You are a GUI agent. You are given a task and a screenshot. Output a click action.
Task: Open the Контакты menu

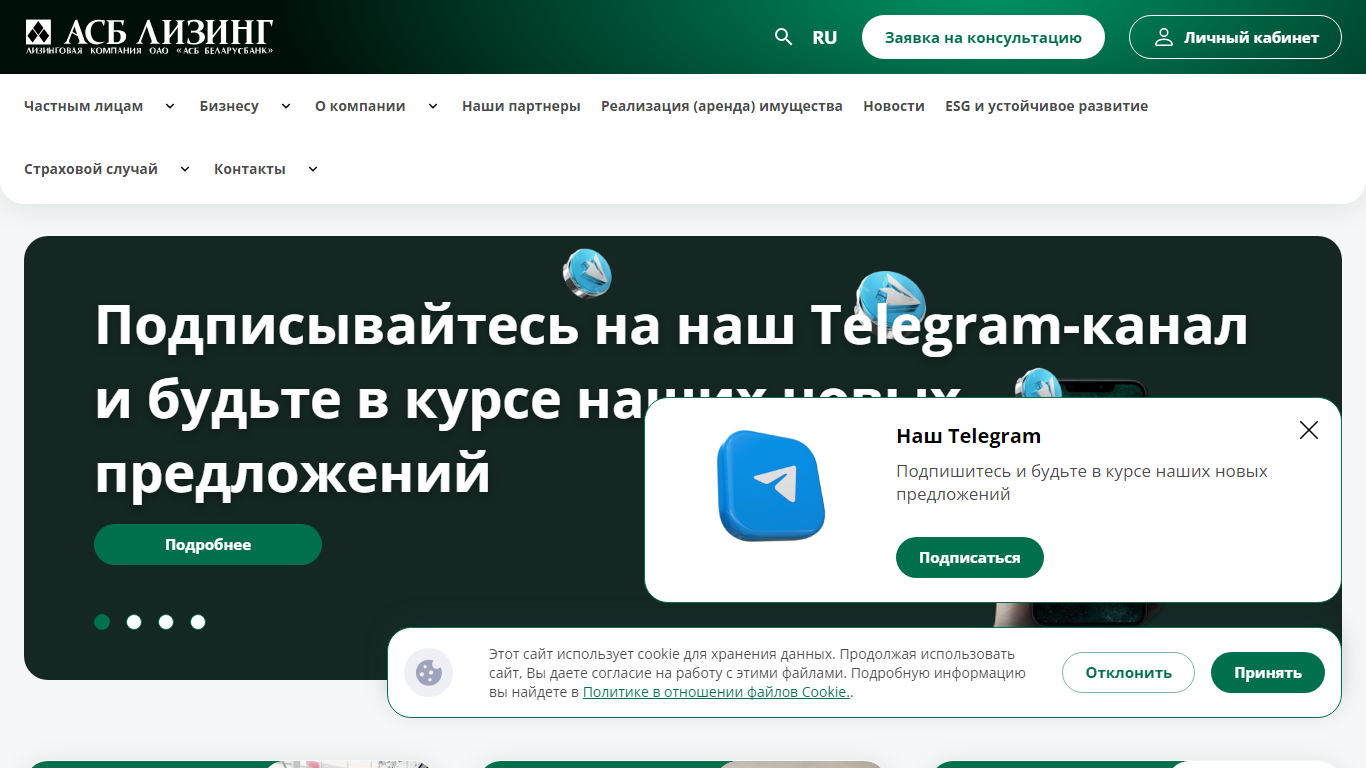(x=250, y=169)
